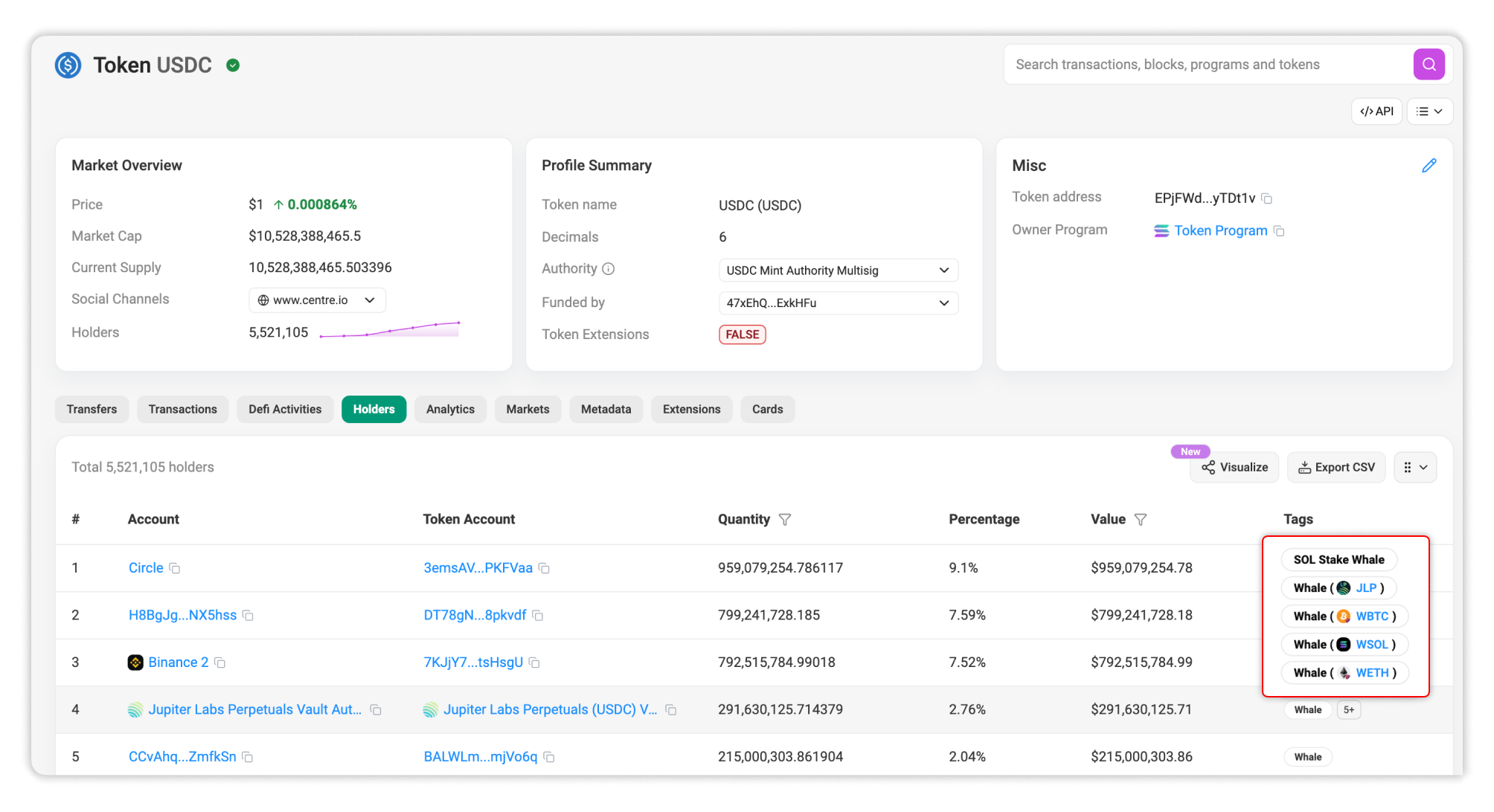Expand the Funded by dropdown 47xEhQ...ExkHFu
1494x812 pixels.
[943, 303]
